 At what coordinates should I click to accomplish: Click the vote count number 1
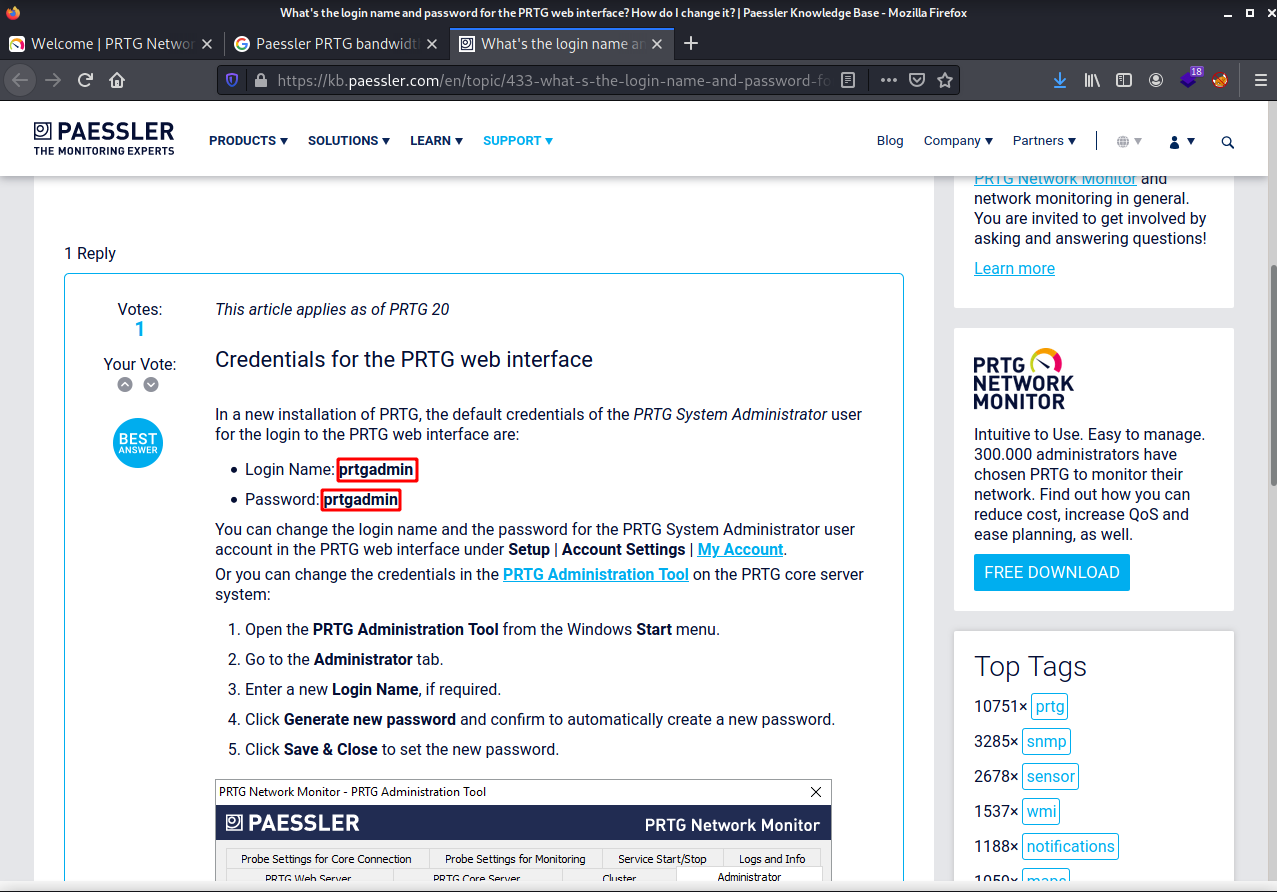(139, 329)
